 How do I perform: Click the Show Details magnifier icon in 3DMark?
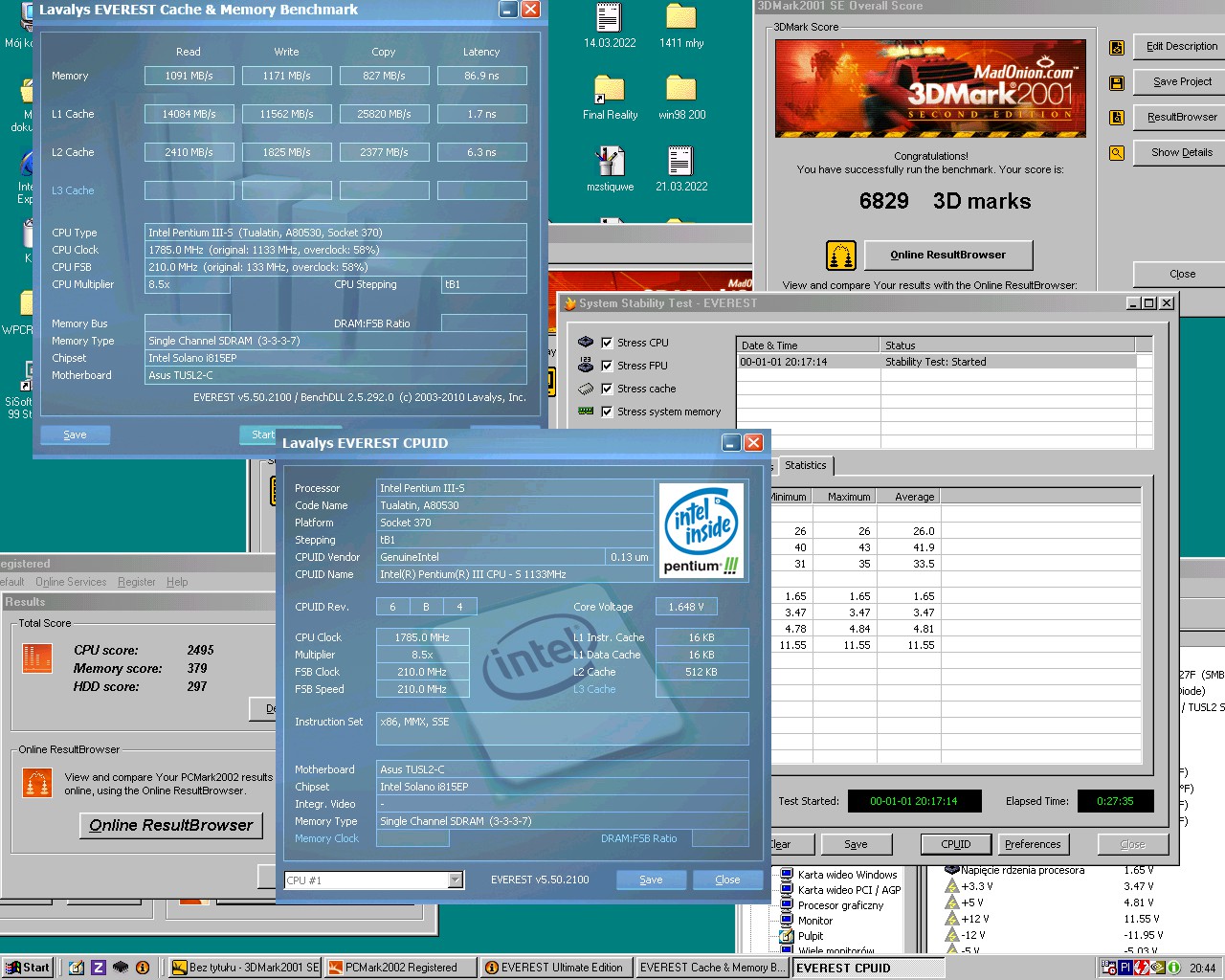click(x=1116, y=153)
